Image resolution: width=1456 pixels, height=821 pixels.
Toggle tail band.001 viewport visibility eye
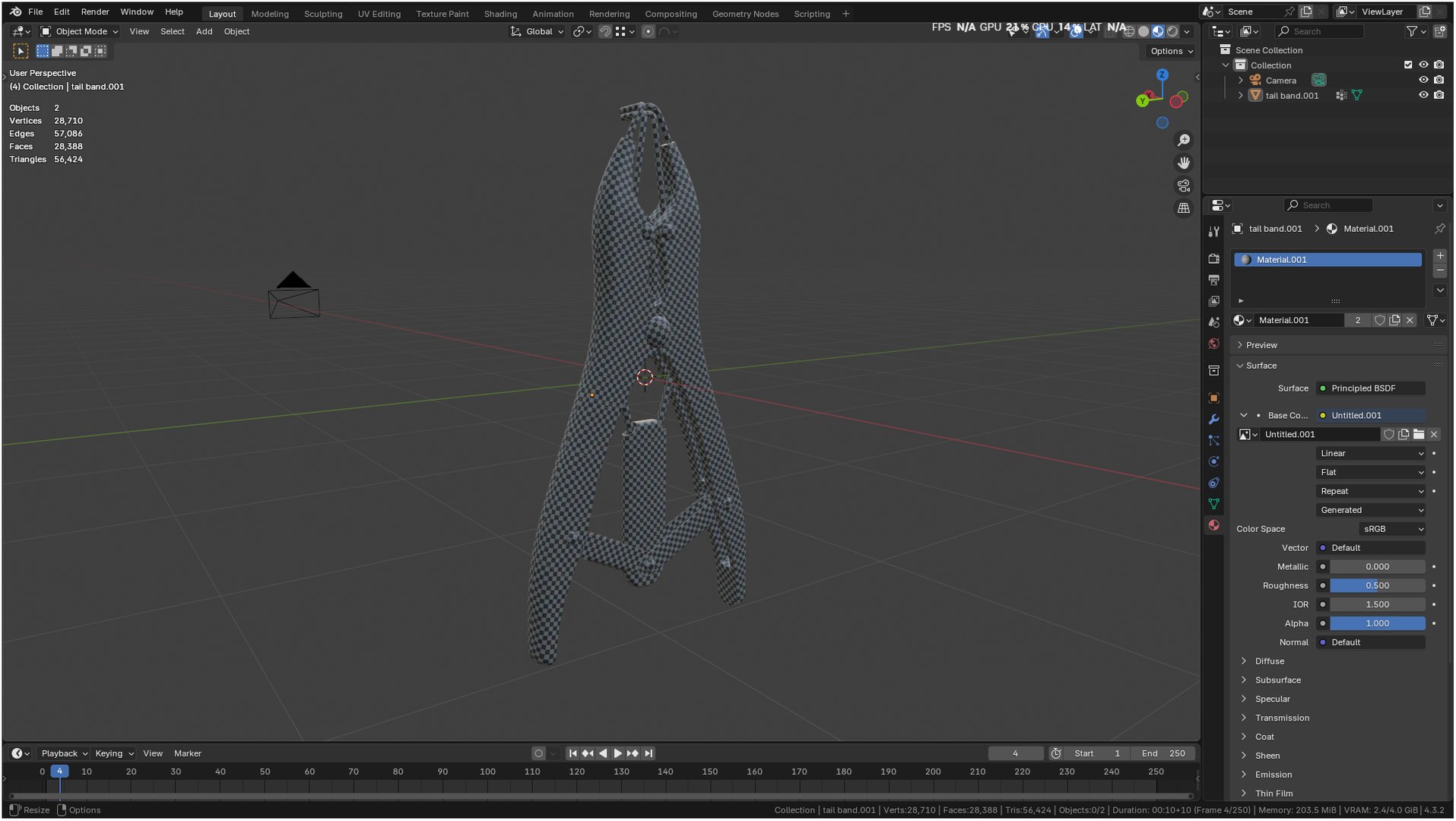point(1423,96)
